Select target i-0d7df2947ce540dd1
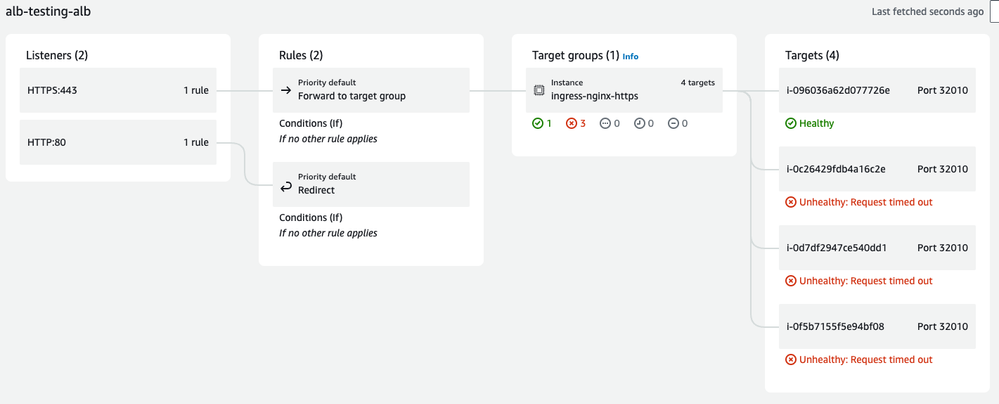Image resolution: width=999 pixels, height=404 pixels. point(836,247)
